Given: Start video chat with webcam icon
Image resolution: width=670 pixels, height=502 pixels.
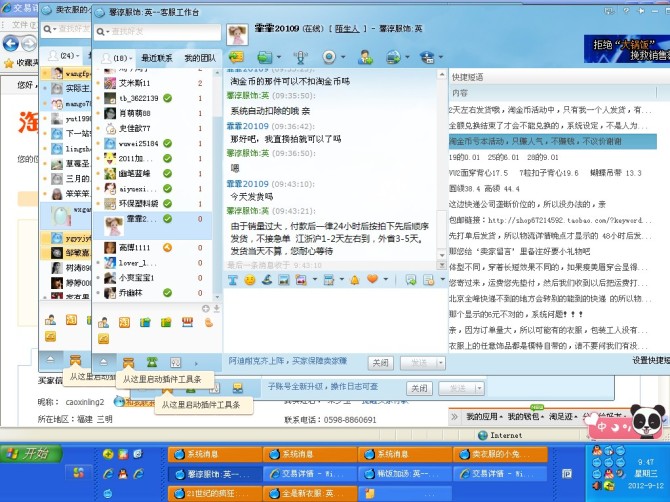Looking at the screenshot, I should click(x=329, y=57).
